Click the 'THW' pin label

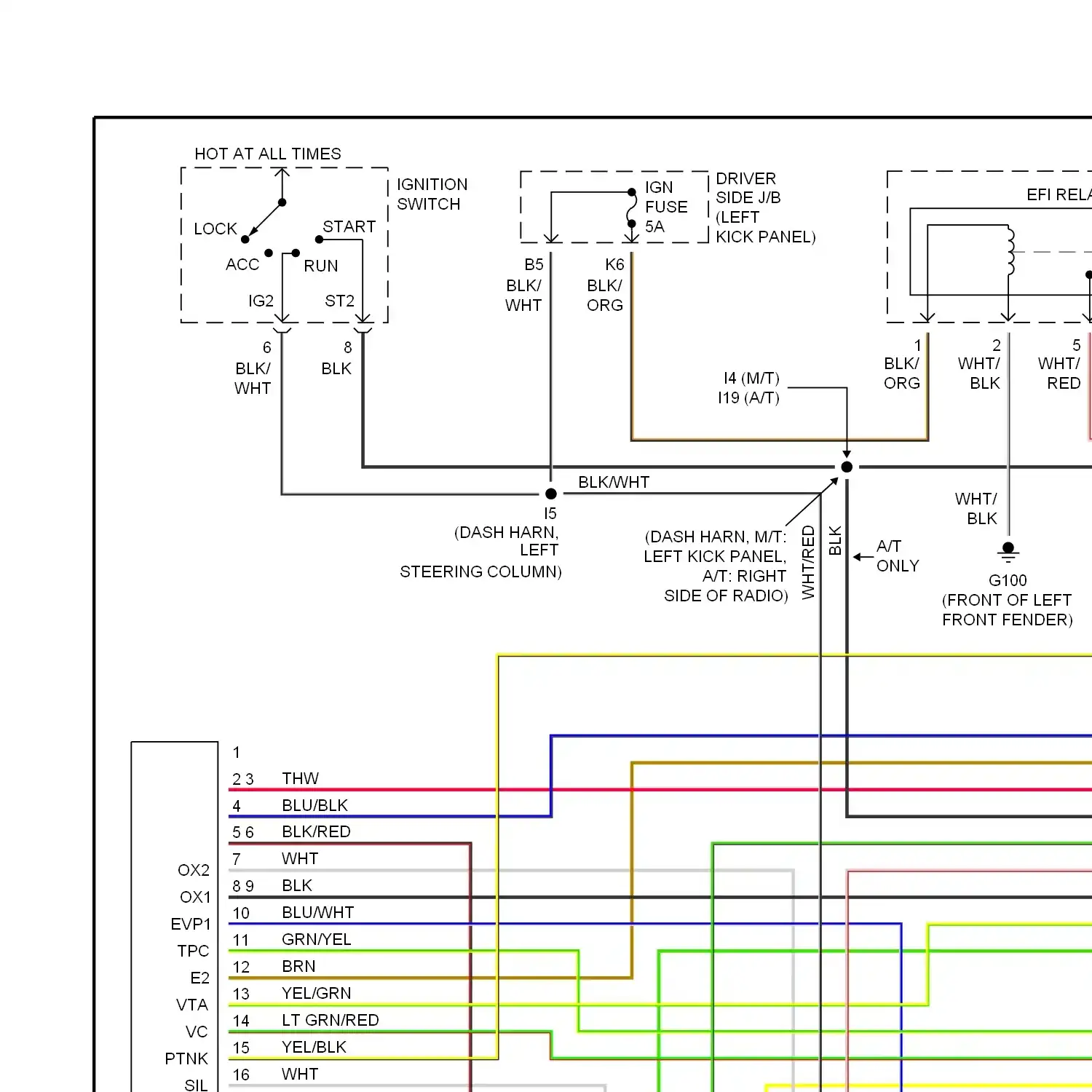click(x=300, y=778)
